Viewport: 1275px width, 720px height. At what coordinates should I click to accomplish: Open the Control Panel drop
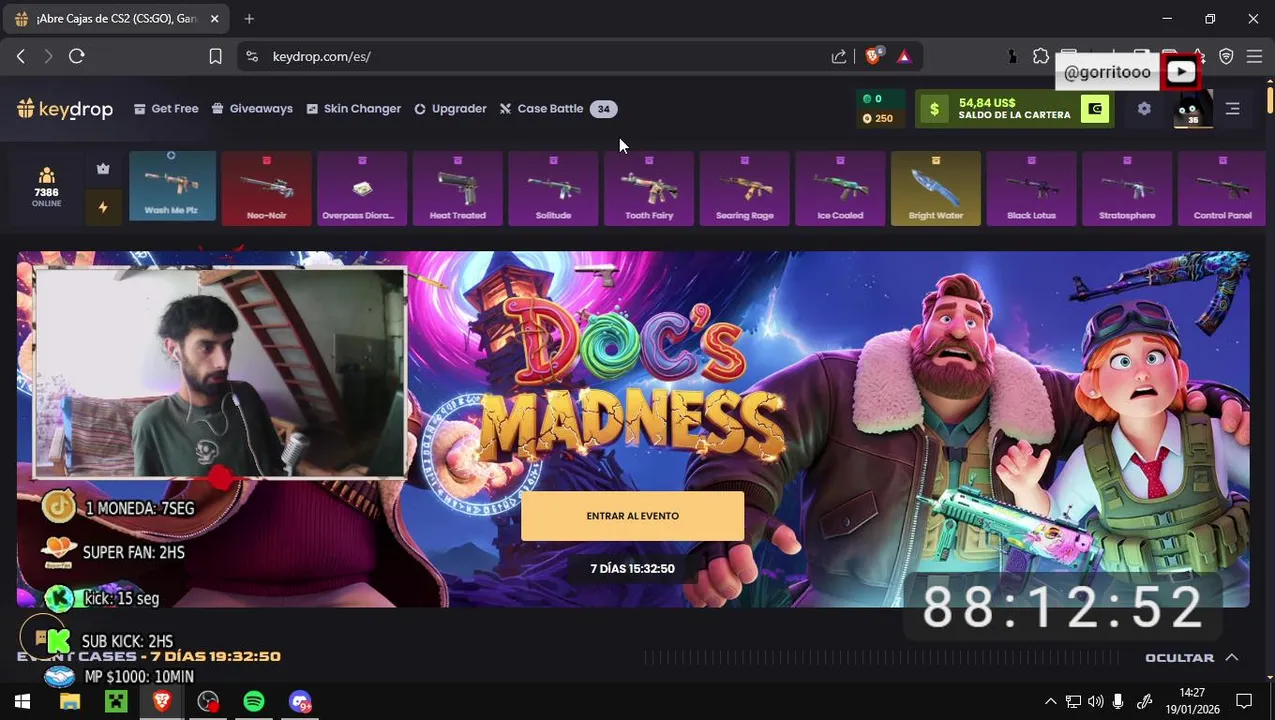tap(1222, 188)
